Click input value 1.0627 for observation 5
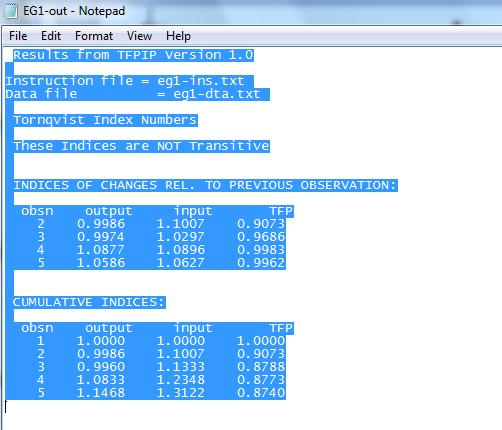The height and width of the screenshot is (430, 502). tap(181, 263)
